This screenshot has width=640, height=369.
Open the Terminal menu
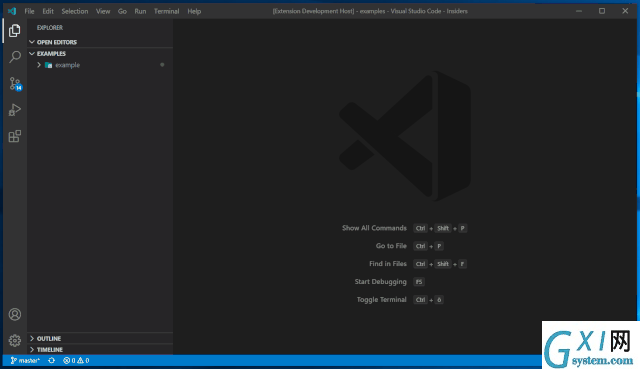point(166,11)
